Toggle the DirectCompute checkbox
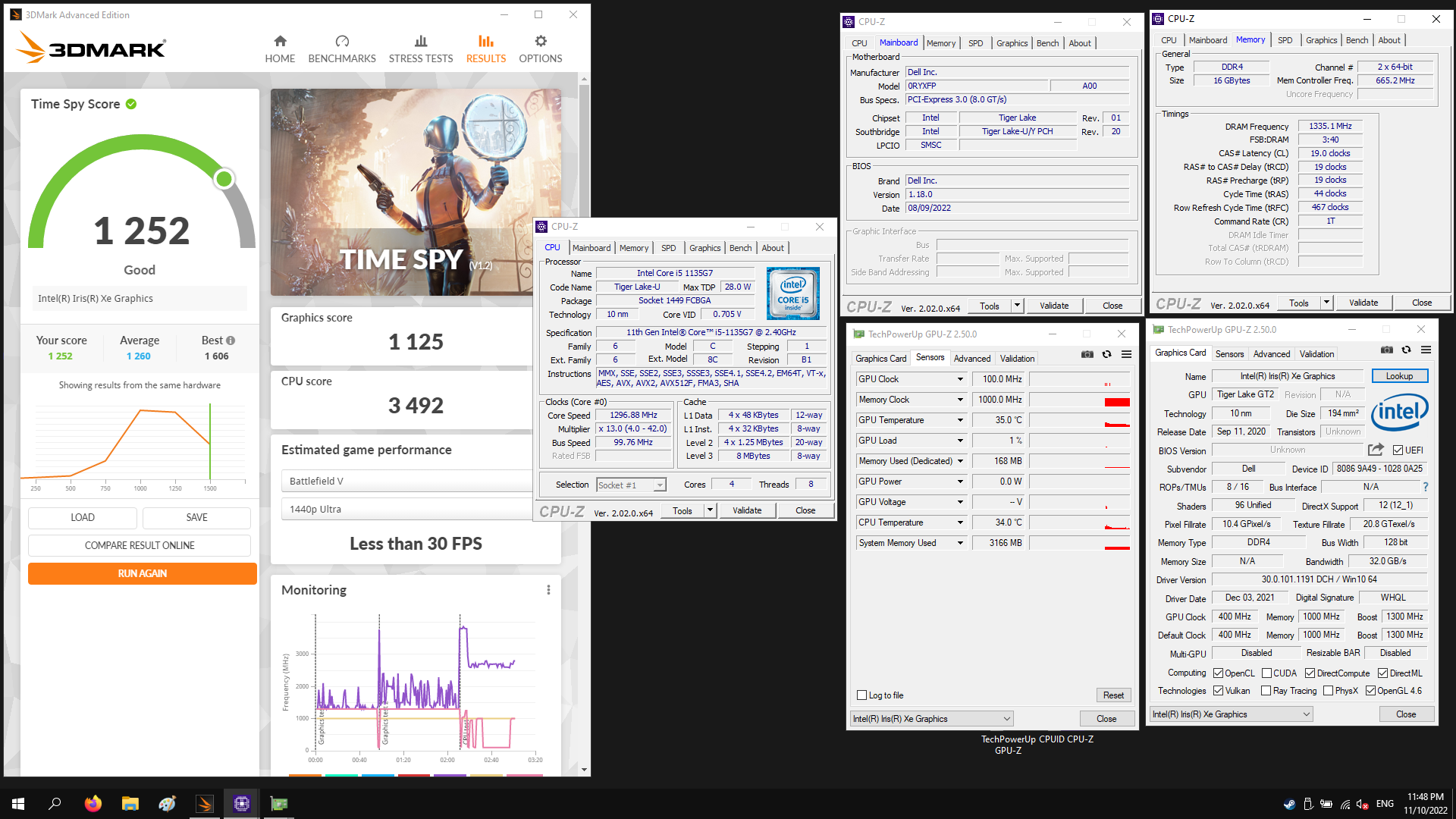Image resolution: width=1456 pixels, height=819 pixels. (x=1310, y=673)
